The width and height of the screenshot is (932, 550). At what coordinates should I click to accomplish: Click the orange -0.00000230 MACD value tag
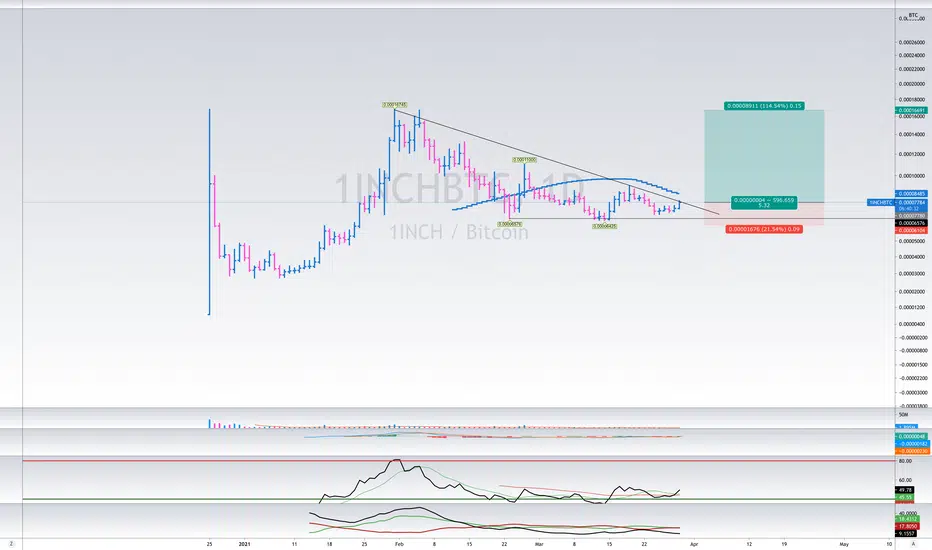[912, 451]
